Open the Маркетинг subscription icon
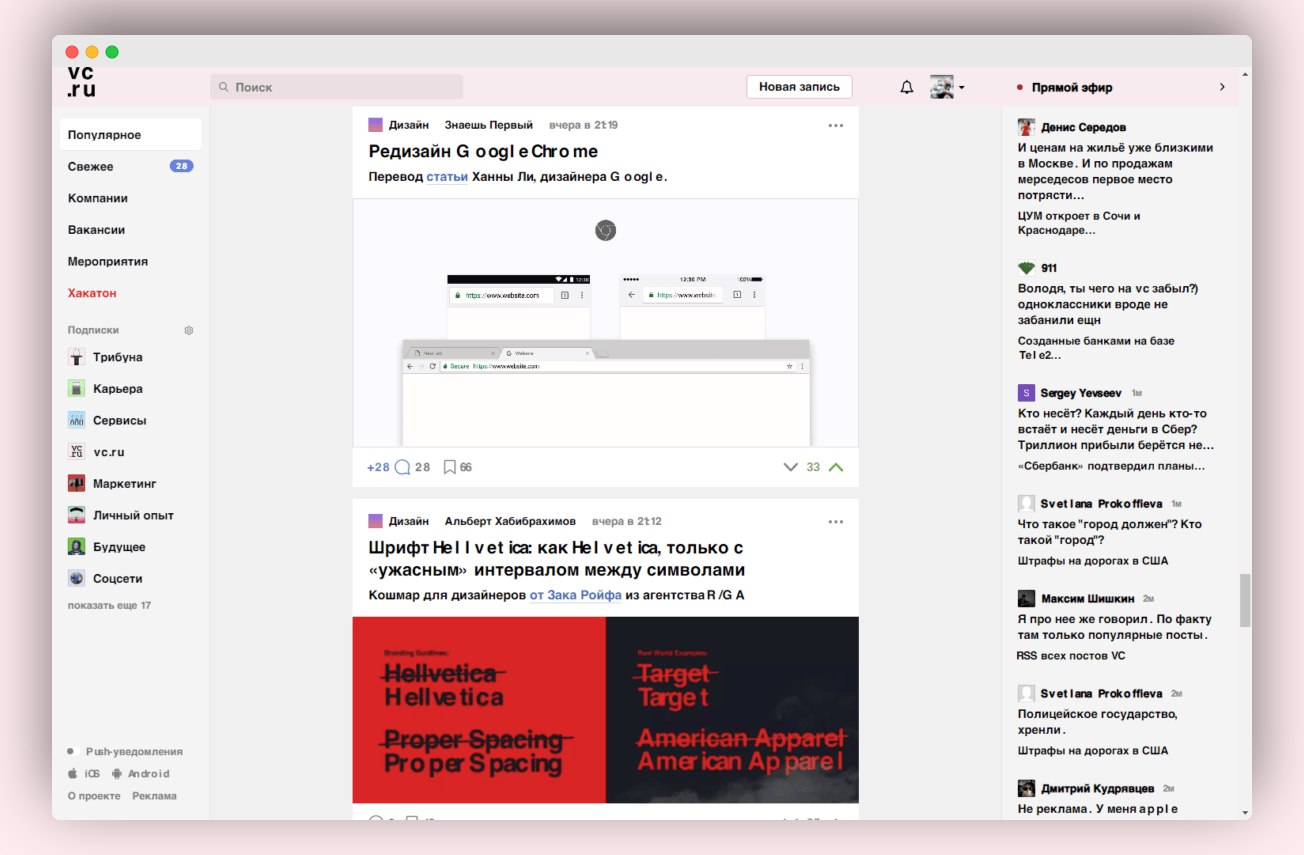 click(76, 483)
